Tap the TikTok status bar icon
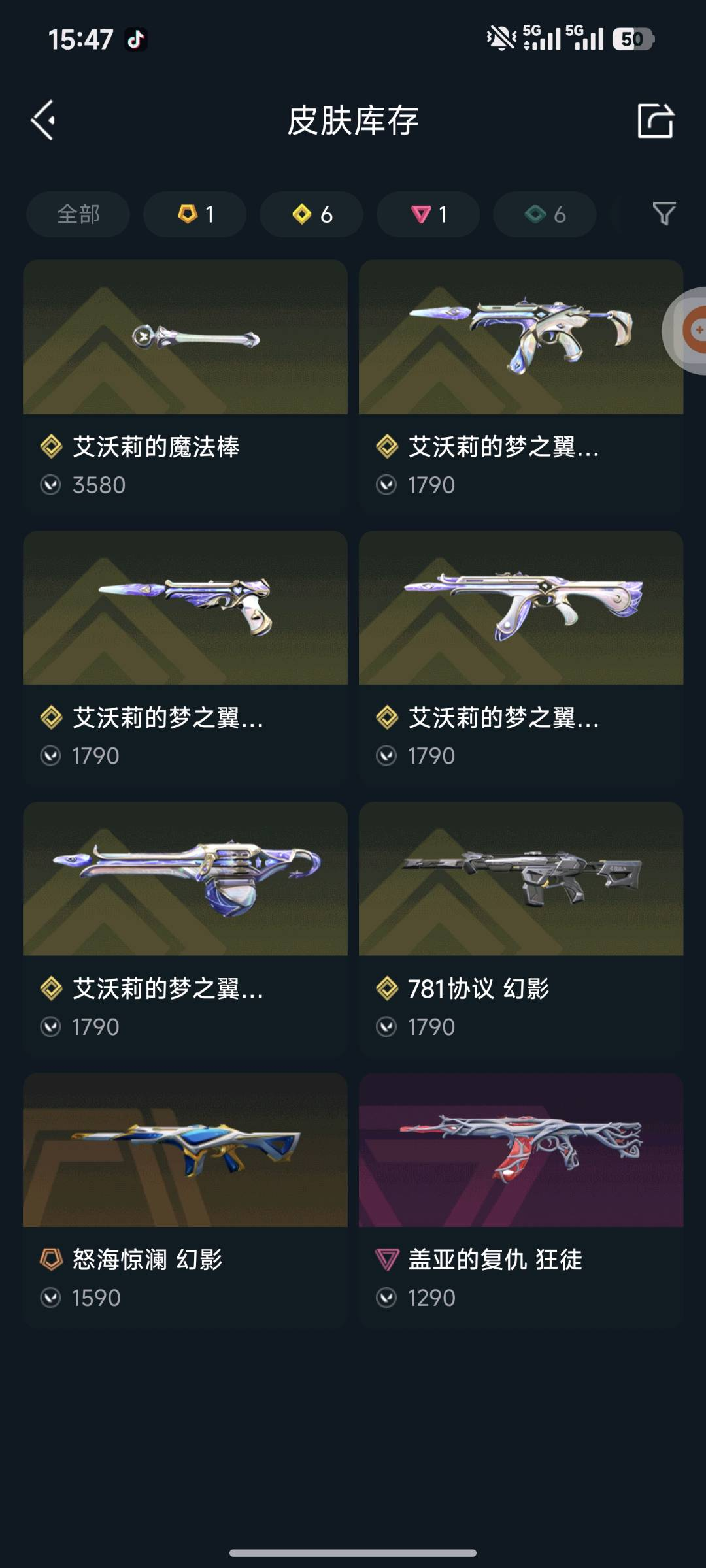 [x=136, y=40]
